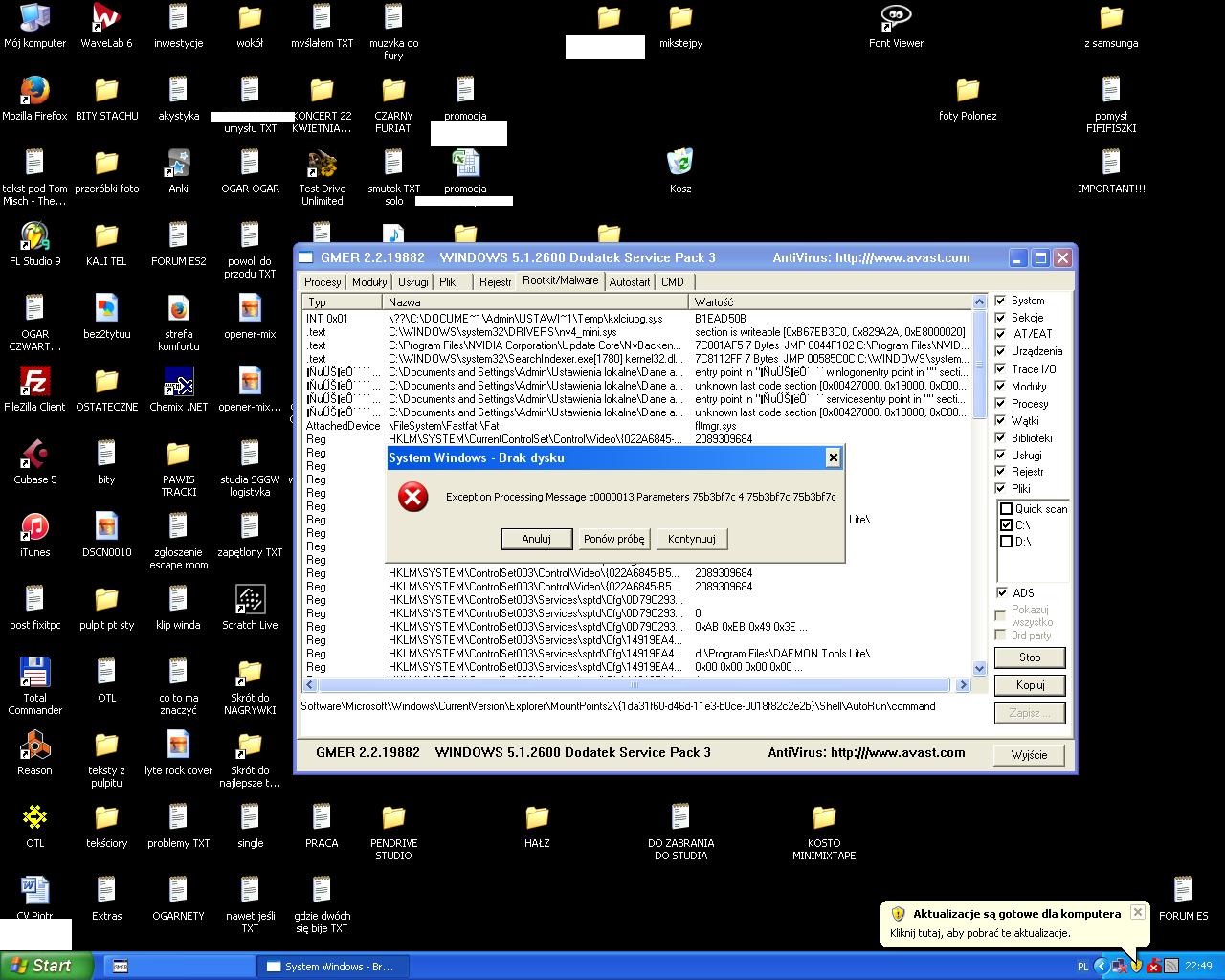Click Anuluj in the error dialog
Screen dimensions: 1225x980
536,539
